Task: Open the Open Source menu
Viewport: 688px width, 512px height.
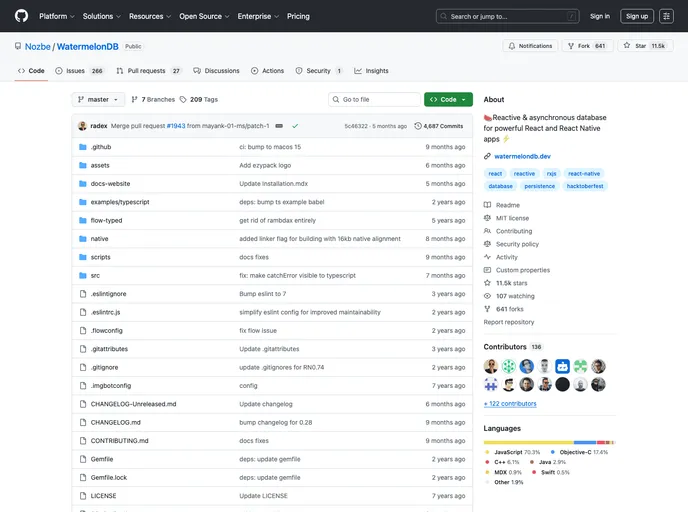Action: (204, 16)
